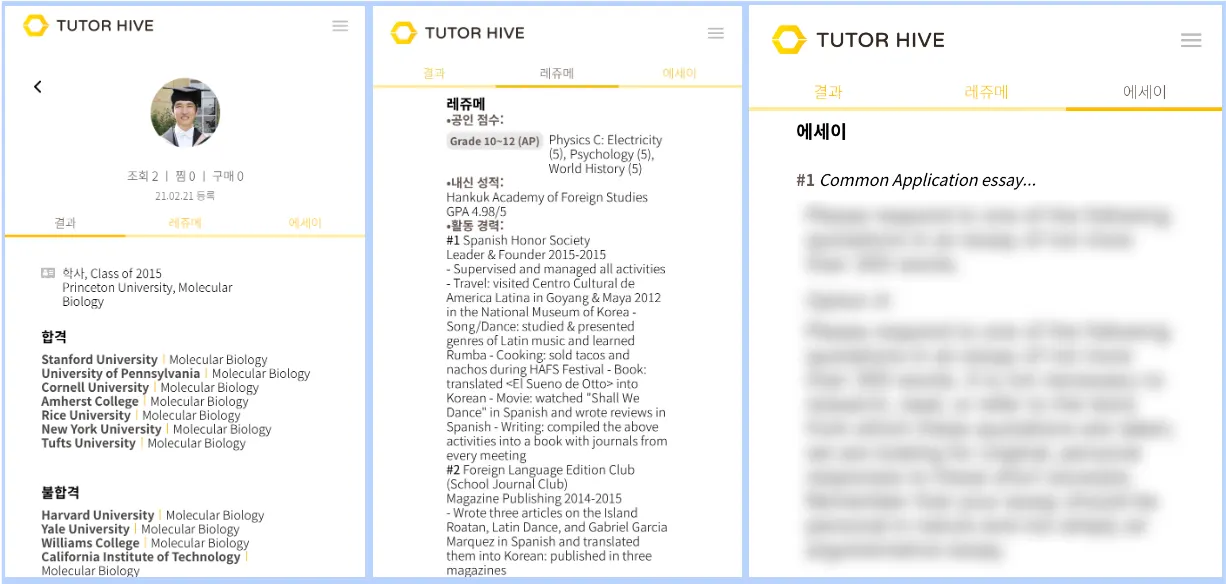
Task: Click the '21.02.21 등록' date text
Action: [185, 196]
